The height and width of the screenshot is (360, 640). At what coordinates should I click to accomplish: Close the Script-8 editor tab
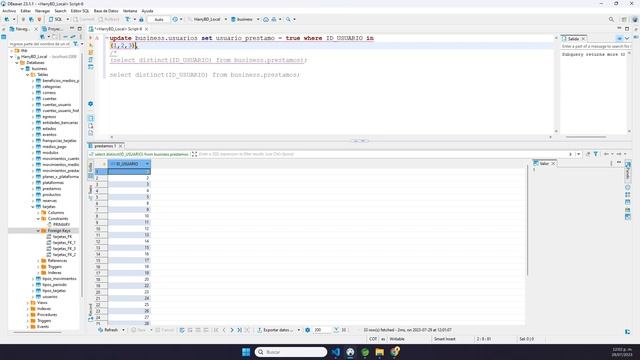click(x=146, y=29)
